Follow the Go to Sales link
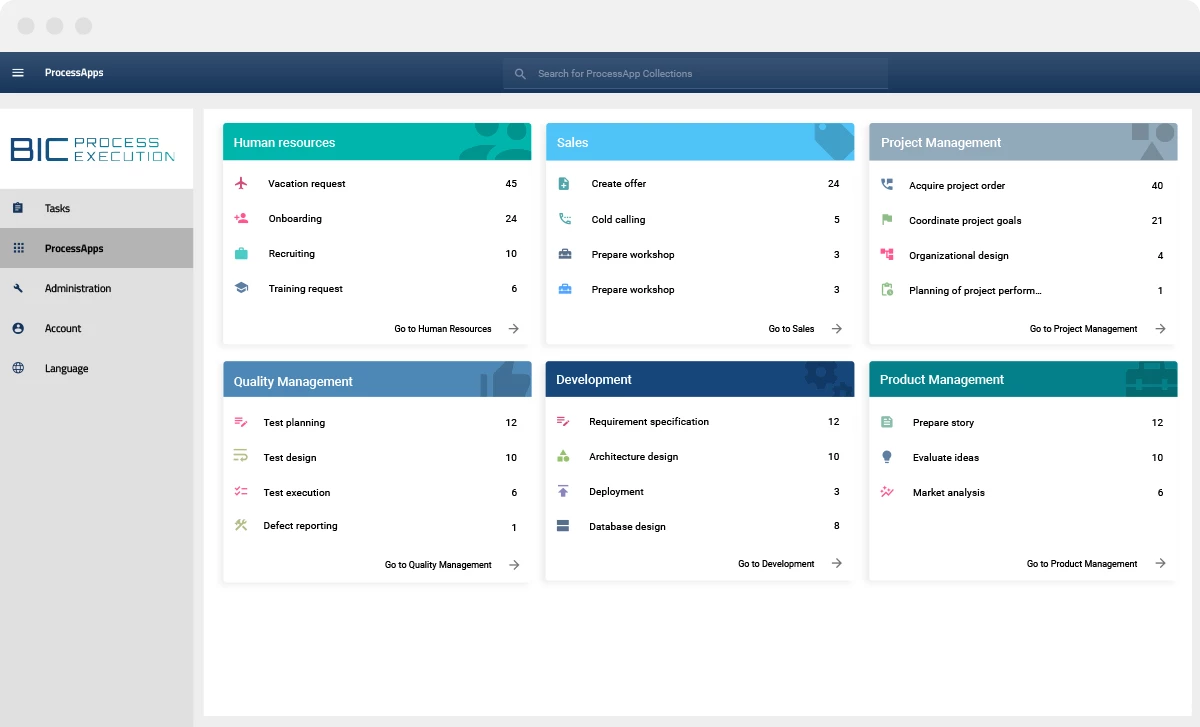The width and height of the screenshot is (1200, 727). (791, 328)
